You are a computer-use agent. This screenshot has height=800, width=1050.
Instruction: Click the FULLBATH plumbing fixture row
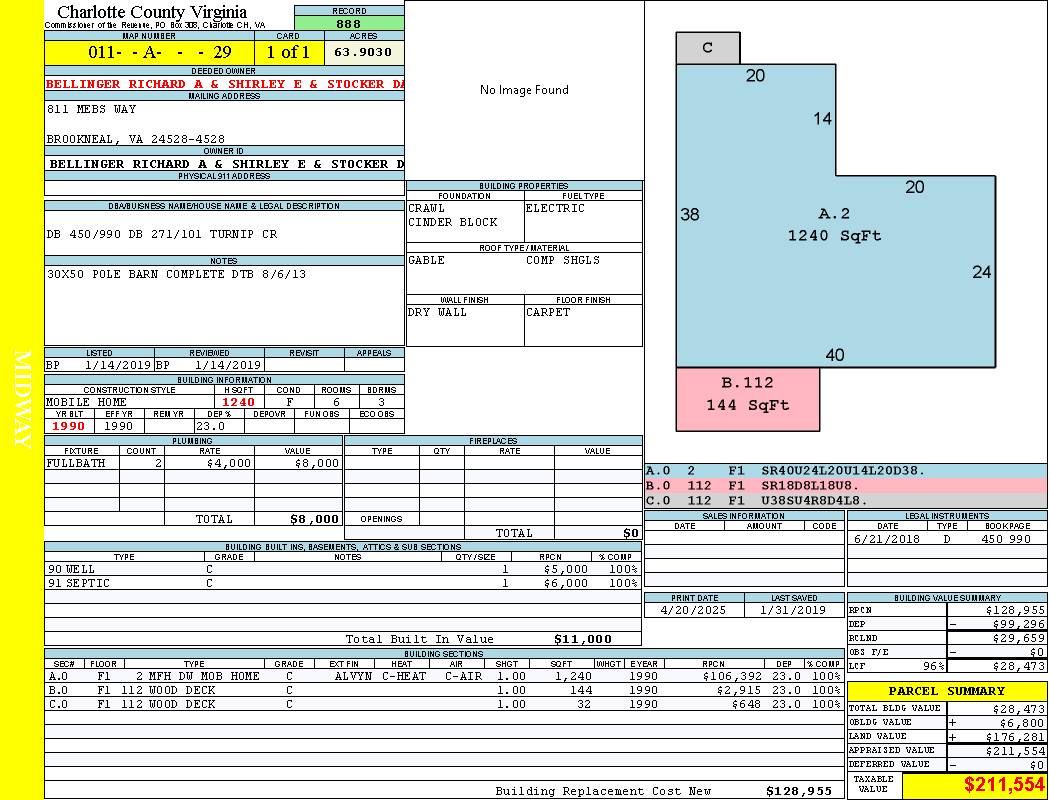click(193, 464)
